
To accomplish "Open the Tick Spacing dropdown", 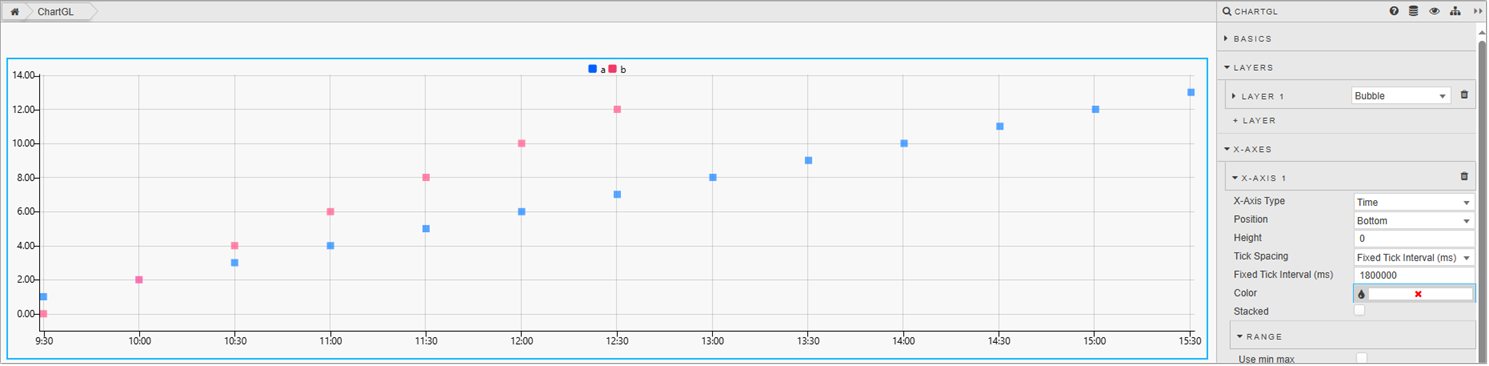I will (1414, 257).
